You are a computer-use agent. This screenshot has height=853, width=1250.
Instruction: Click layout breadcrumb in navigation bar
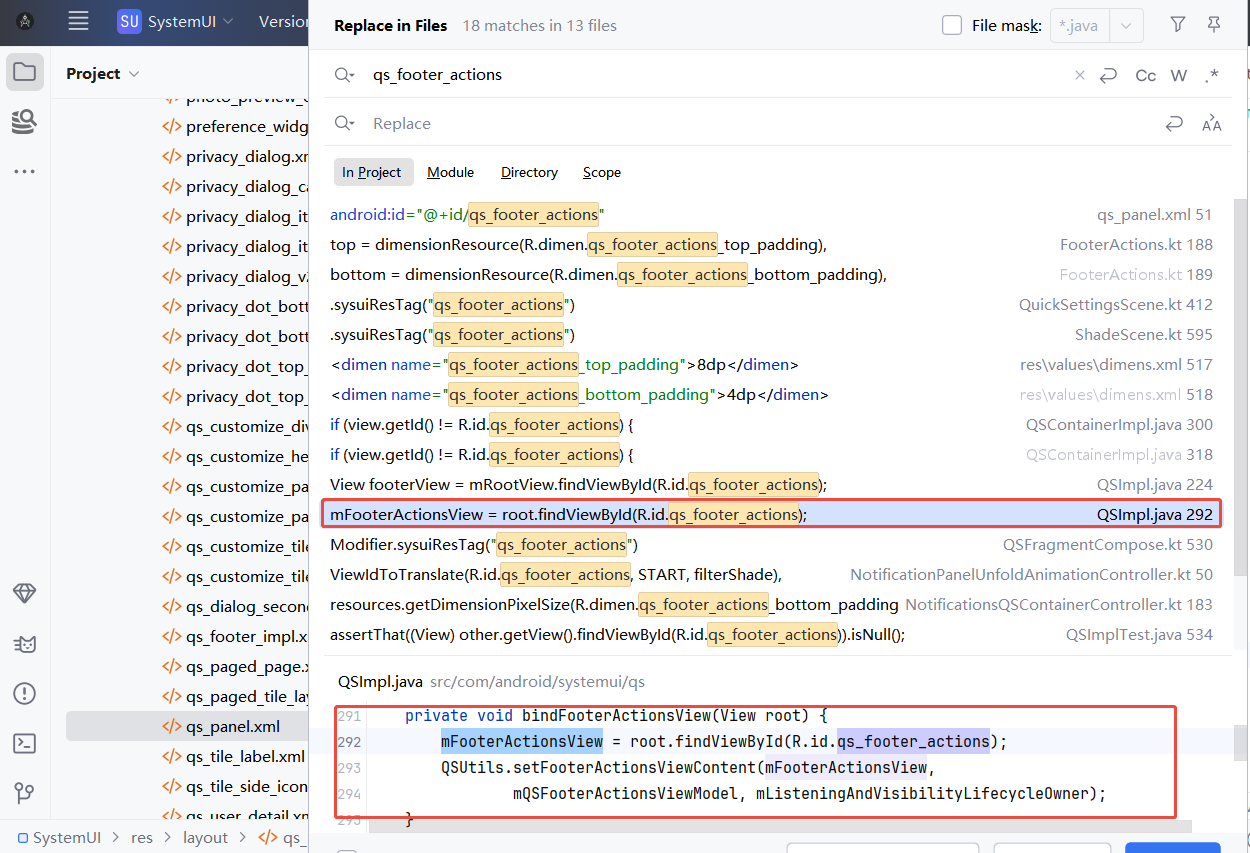click(205, 837)
